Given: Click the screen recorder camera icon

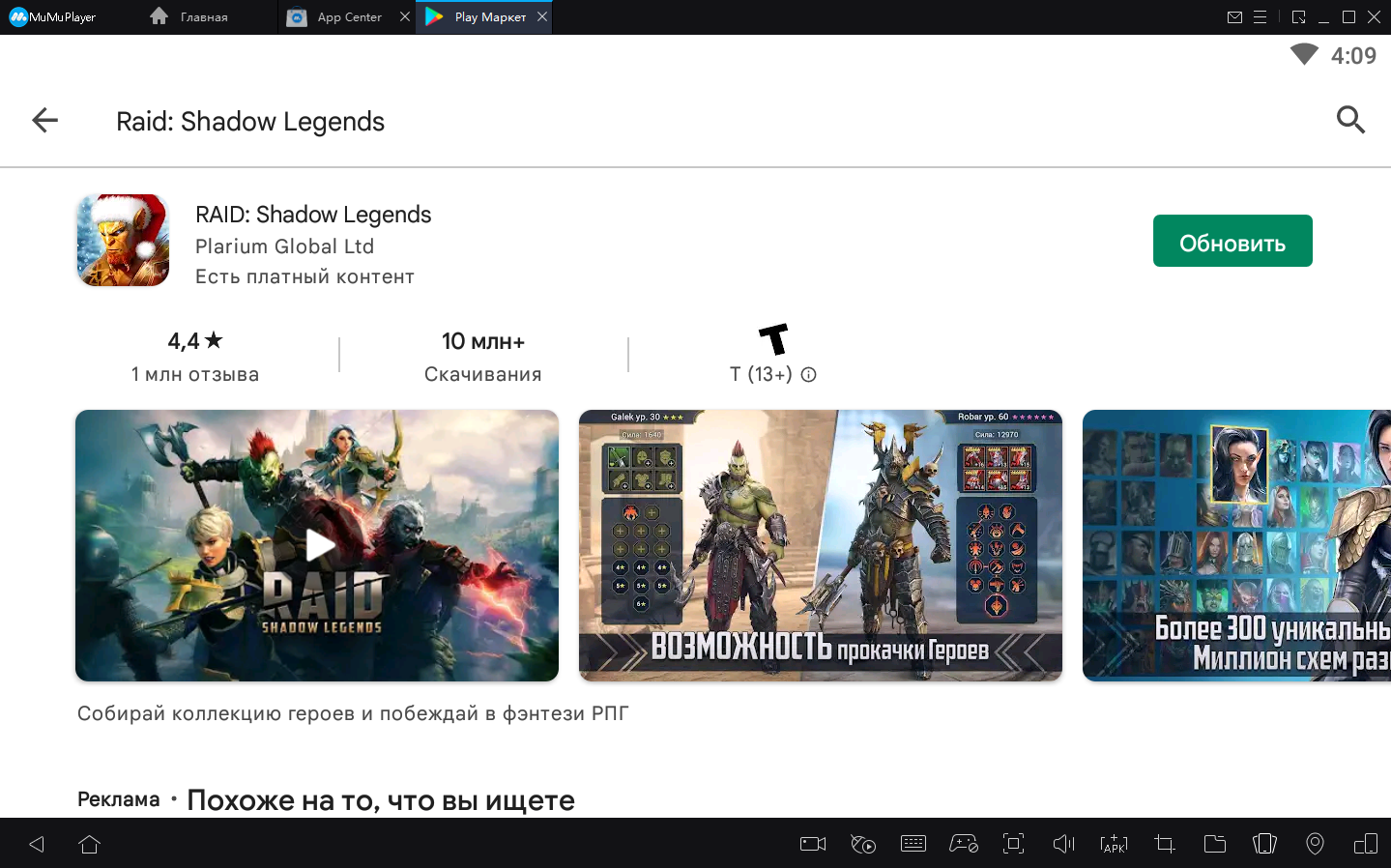Looking at the screenshot, I should [x=813, y=844].
